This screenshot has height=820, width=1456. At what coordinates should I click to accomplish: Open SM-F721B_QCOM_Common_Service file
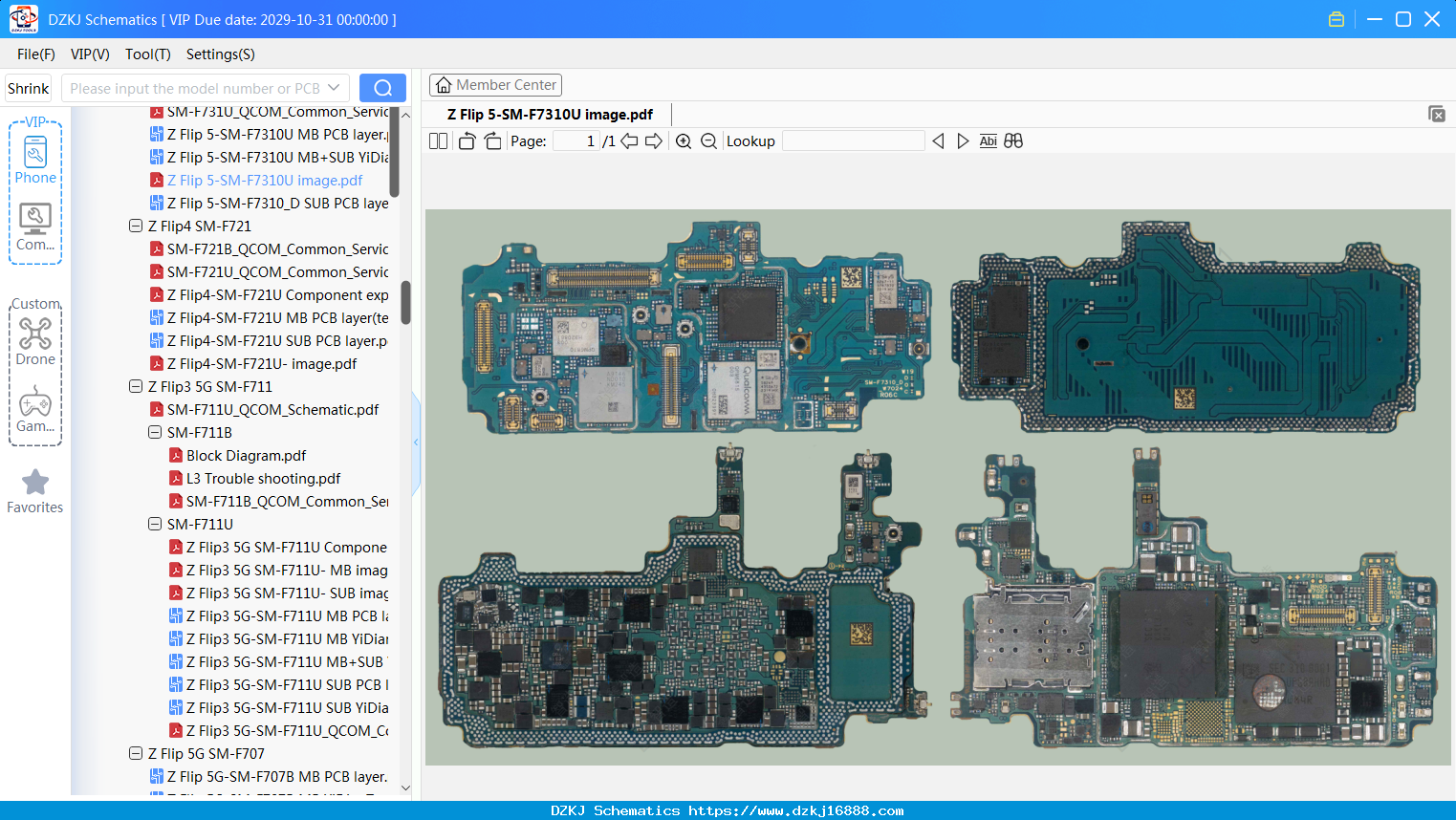270,249
